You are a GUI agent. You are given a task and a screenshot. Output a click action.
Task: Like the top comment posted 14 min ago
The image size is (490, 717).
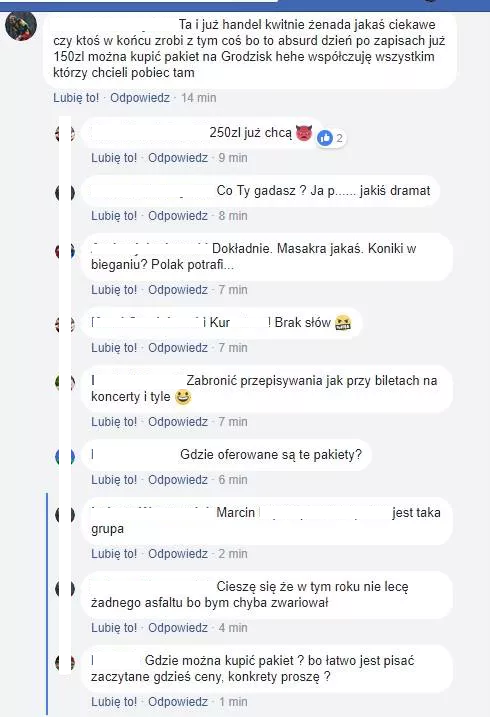click(x=76, y=98)
